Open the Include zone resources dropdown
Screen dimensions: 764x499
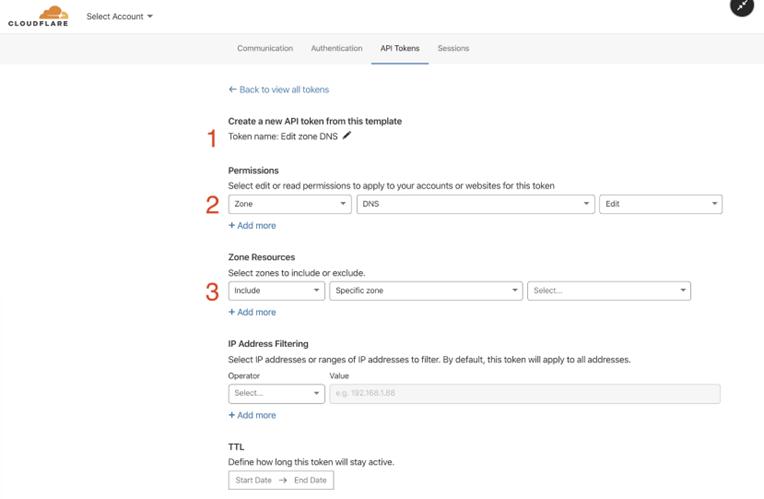276,291
